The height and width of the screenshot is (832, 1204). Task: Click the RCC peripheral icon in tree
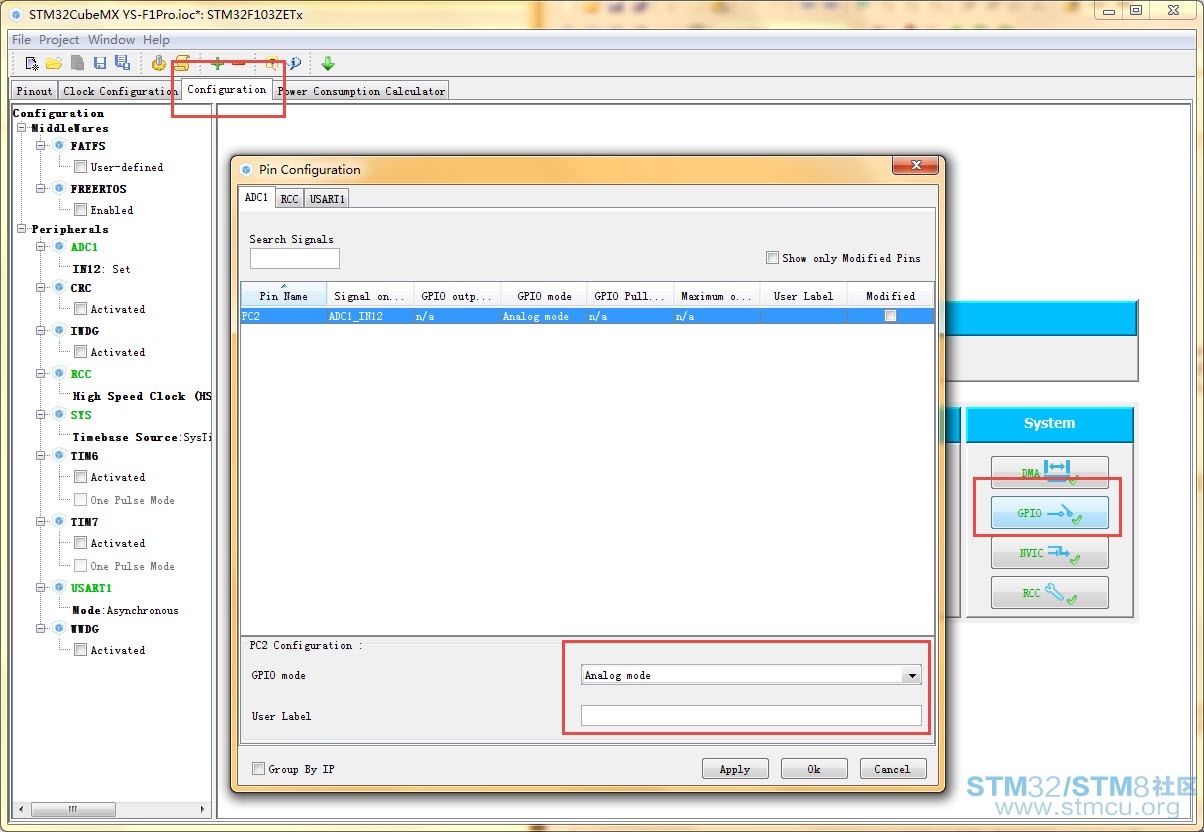click(x=59, y=374)
